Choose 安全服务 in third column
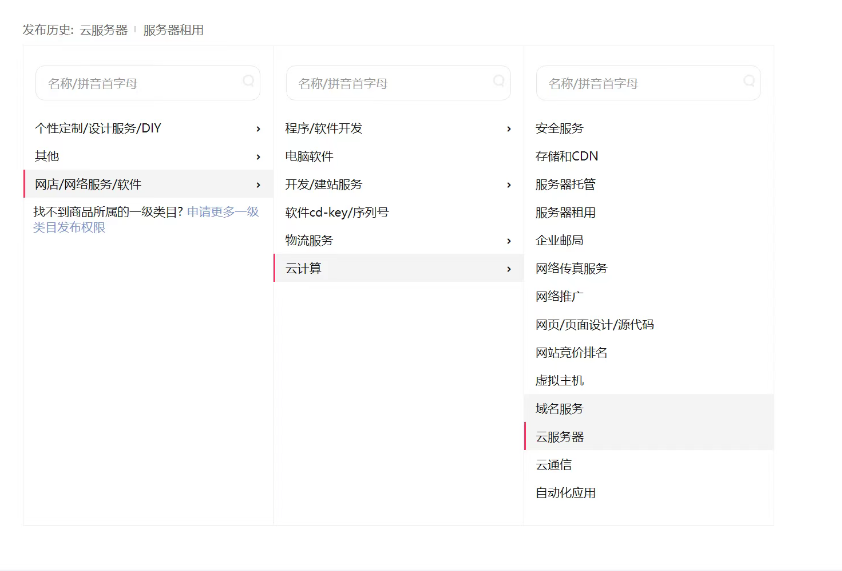Viewport: 842px width, 571px height. click(559, 129)
